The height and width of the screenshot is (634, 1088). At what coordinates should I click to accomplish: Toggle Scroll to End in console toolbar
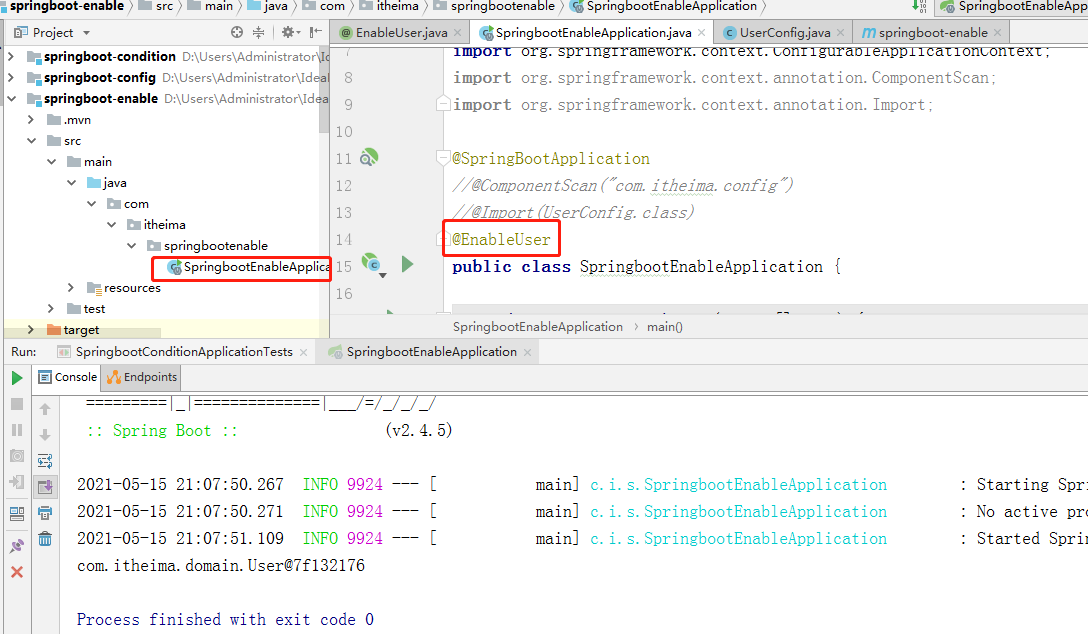(x=45, y=487)
